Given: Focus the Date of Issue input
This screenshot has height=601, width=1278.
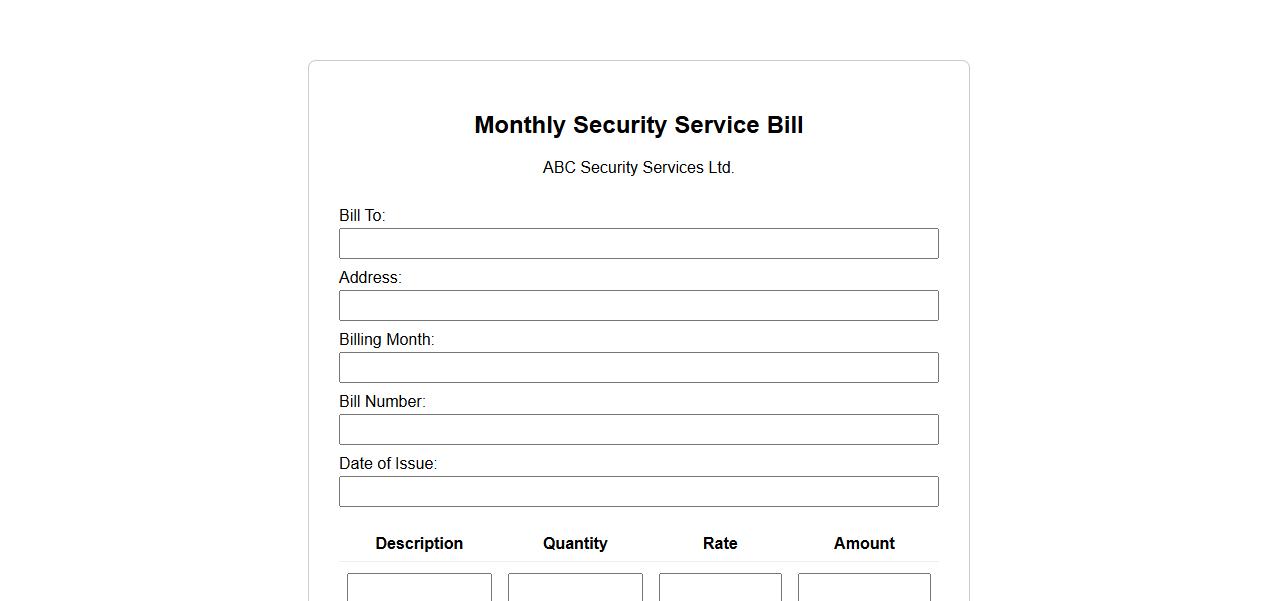Looking at the screenshot, I should [x=638, y=491].
